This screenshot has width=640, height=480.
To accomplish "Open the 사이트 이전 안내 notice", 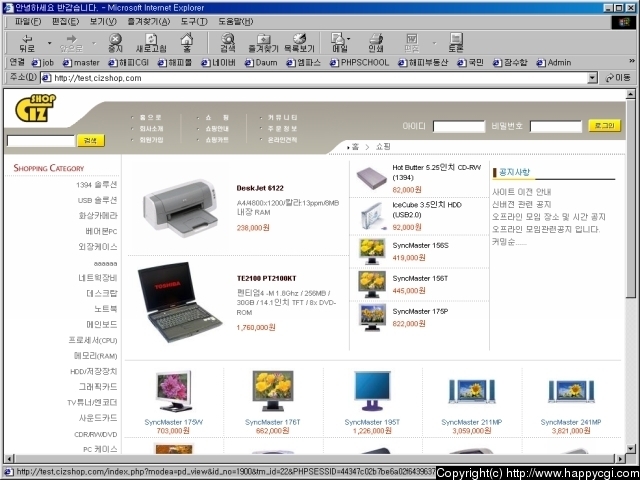I will [521, 192].
